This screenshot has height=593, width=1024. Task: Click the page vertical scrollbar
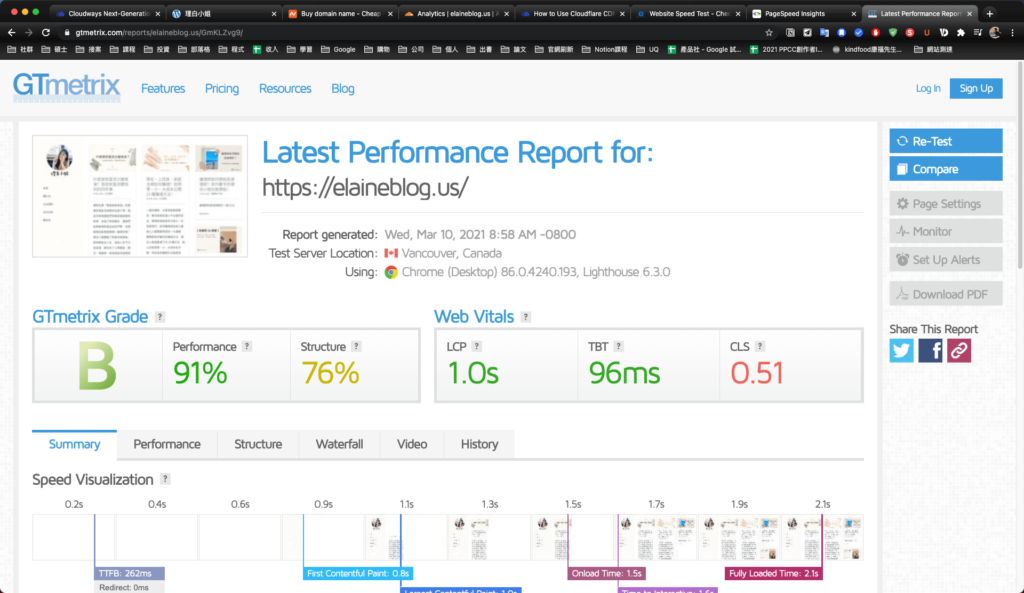[1020, 167]
